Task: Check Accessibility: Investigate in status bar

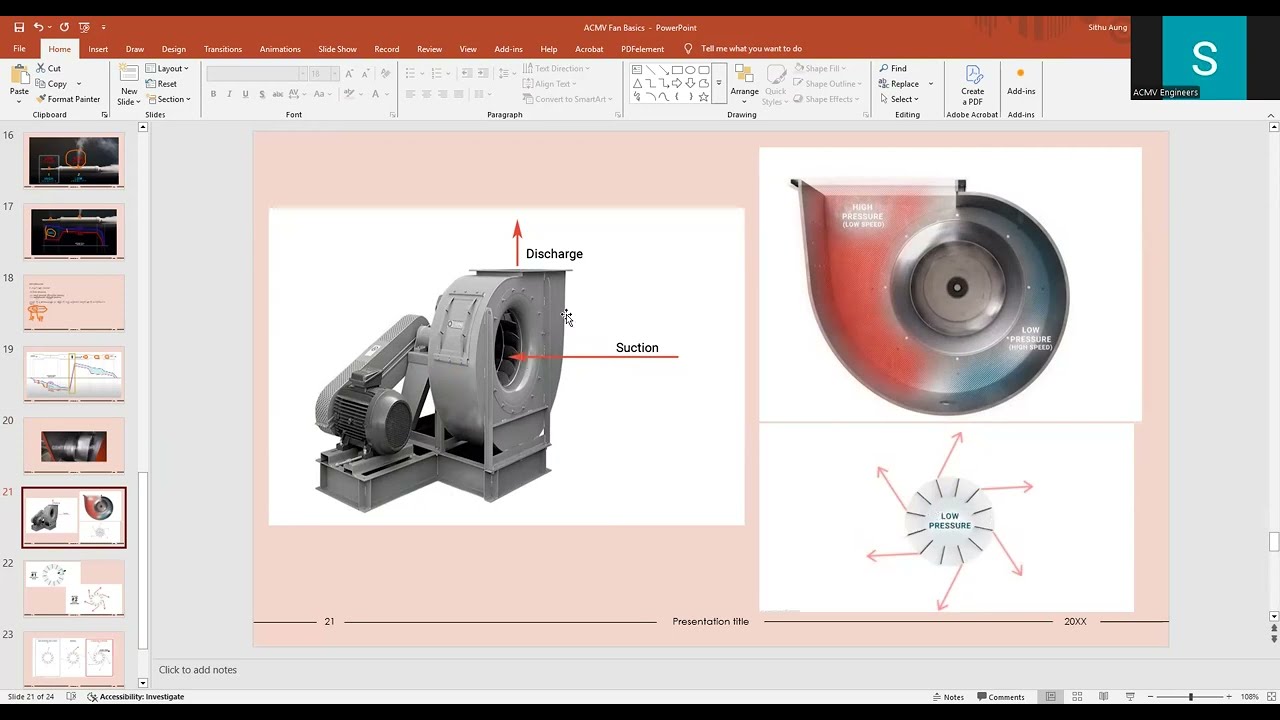Action: tap(136, 697)
